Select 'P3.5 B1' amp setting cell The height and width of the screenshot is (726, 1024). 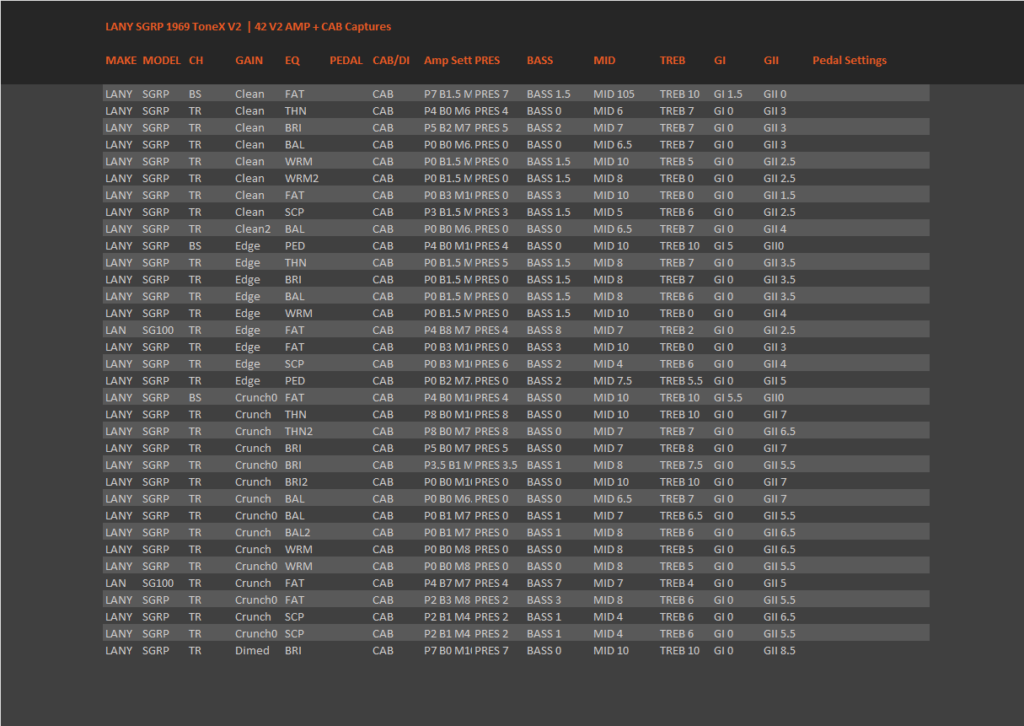tap(447, 465)
